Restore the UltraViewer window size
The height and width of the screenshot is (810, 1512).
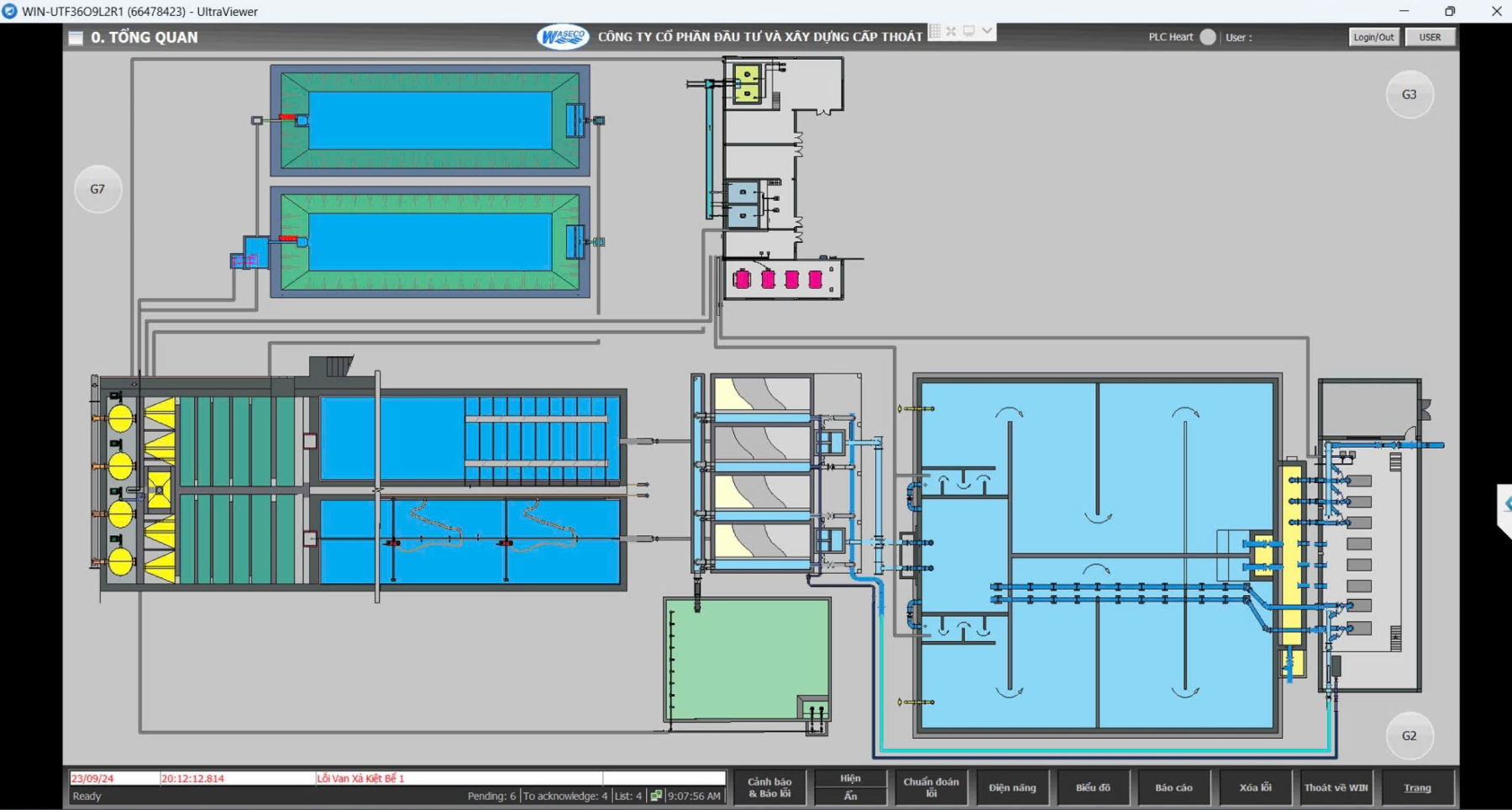[x=1450, y=11]
